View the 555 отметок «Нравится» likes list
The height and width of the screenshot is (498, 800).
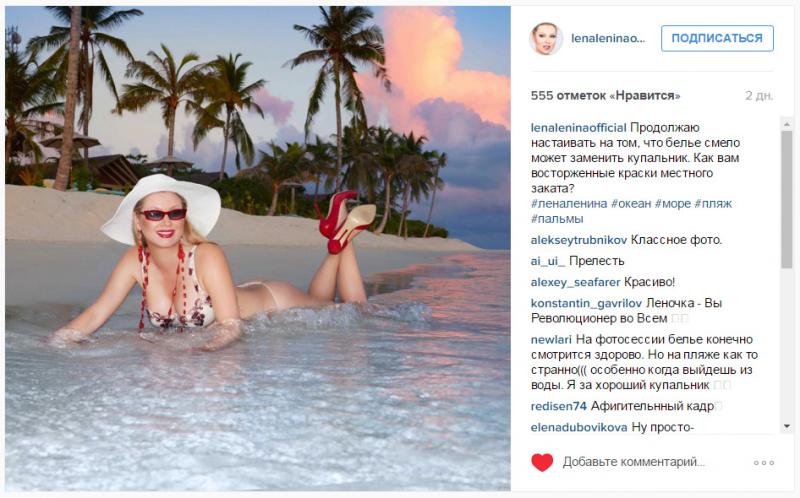605,96
